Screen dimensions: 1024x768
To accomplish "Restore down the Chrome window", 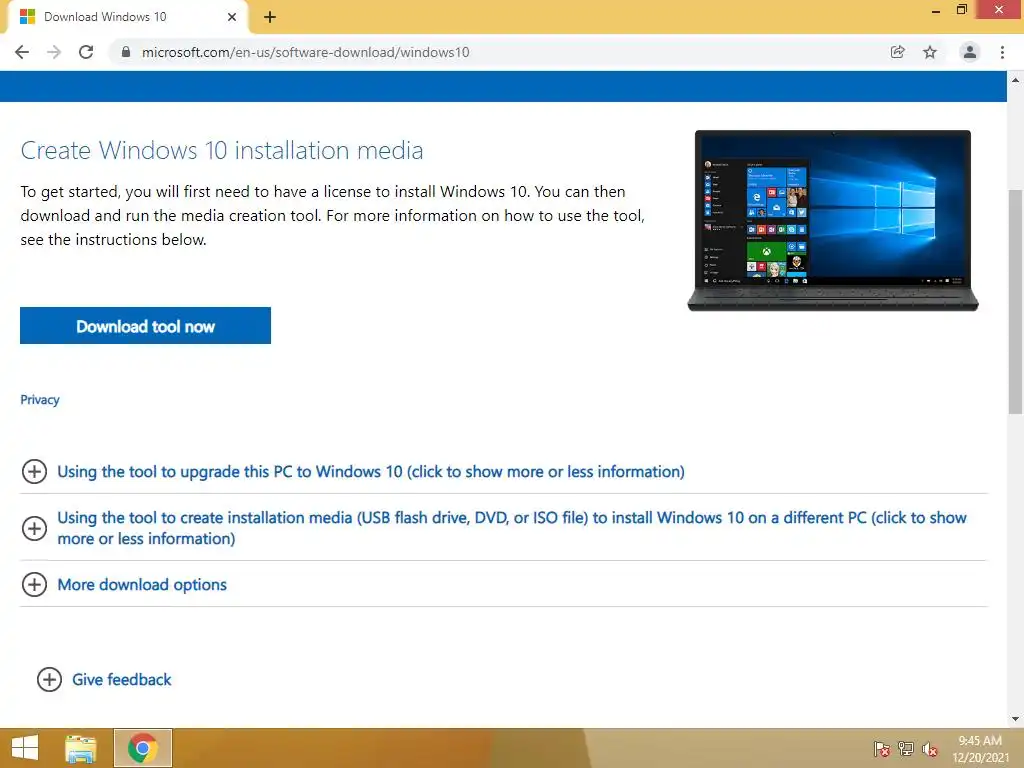I will click(x=961, y=10).
